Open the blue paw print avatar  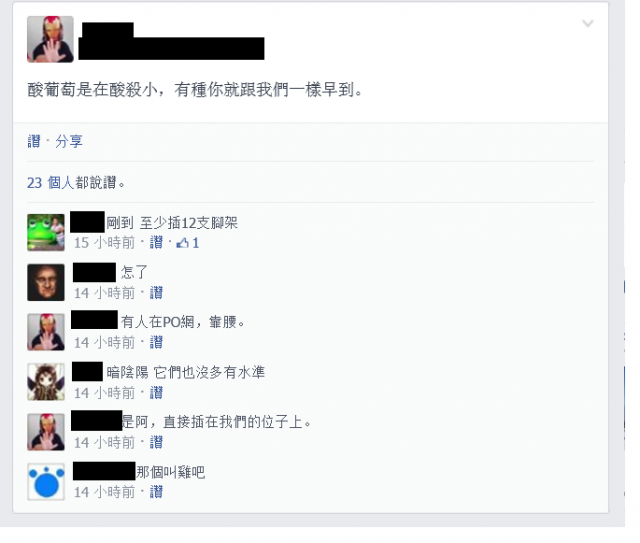coord(46,482)
